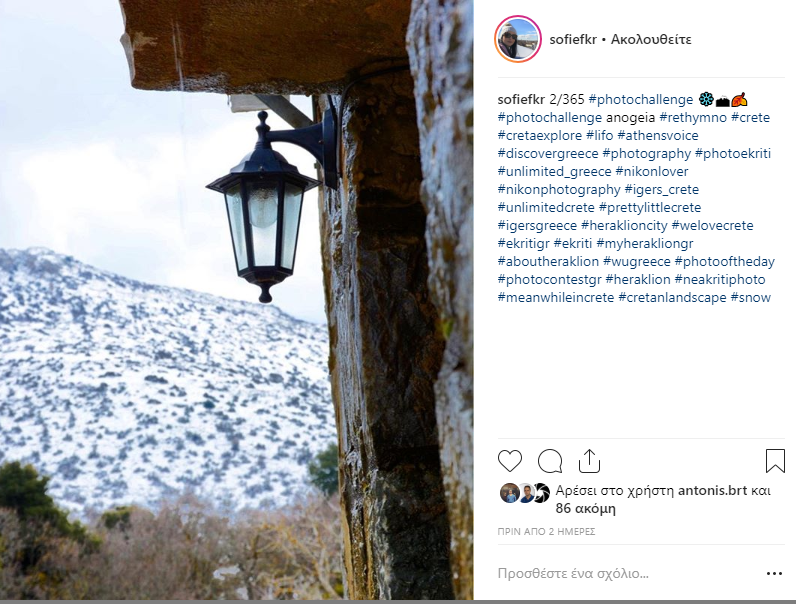This screenshot has height=604, width=796.
Task: Like the post with the heart icon
Action: pyautogui.click(x=510, y=461)
